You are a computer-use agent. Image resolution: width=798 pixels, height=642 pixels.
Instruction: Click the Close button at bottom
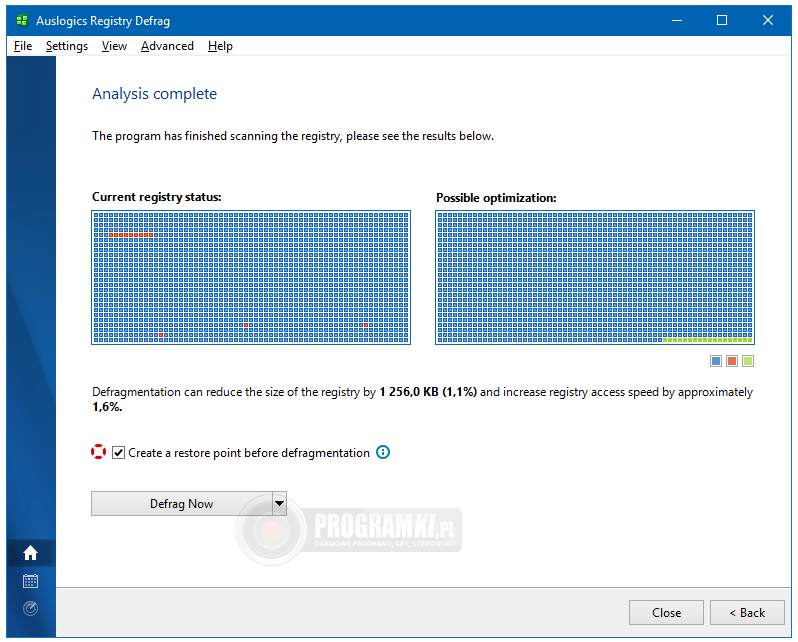coord(666,612)
